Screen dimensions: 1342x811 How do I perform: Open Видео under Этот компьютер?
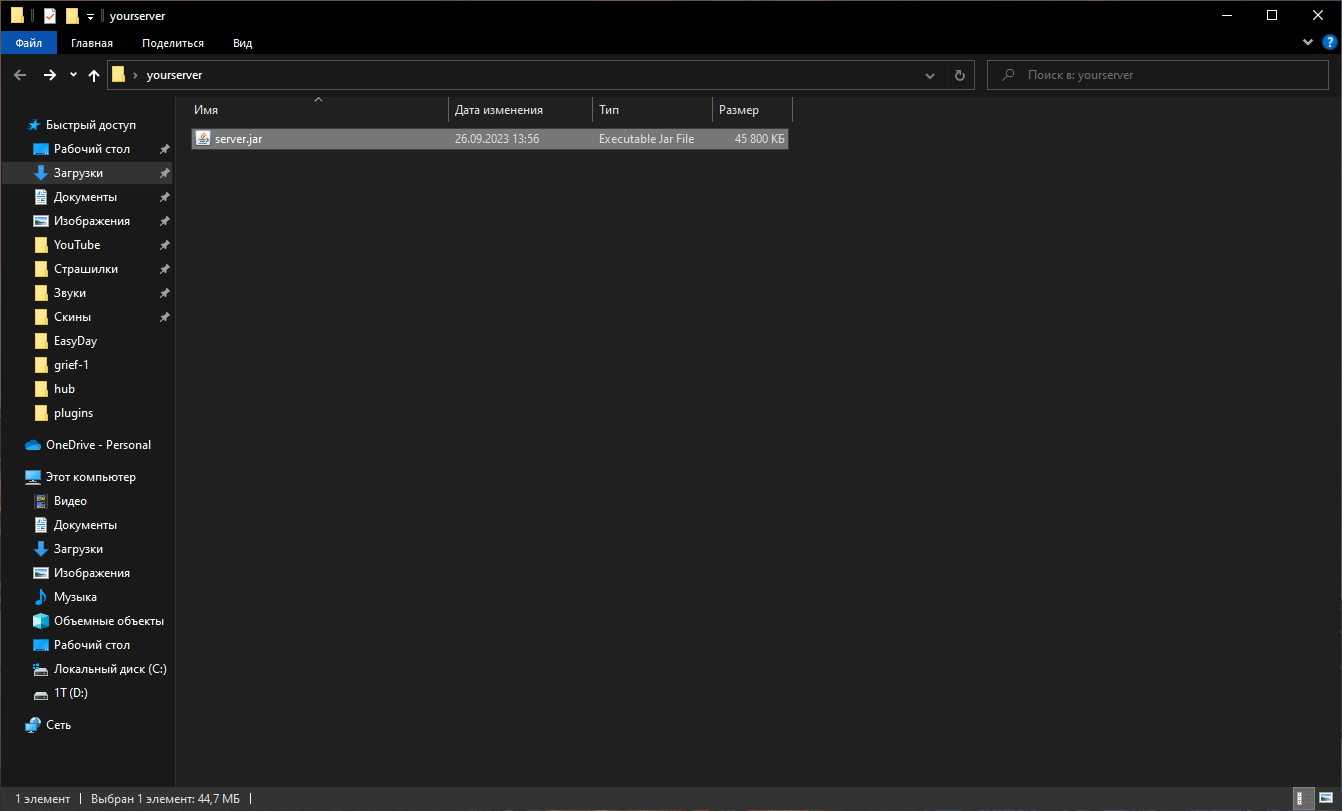point(70,501)
